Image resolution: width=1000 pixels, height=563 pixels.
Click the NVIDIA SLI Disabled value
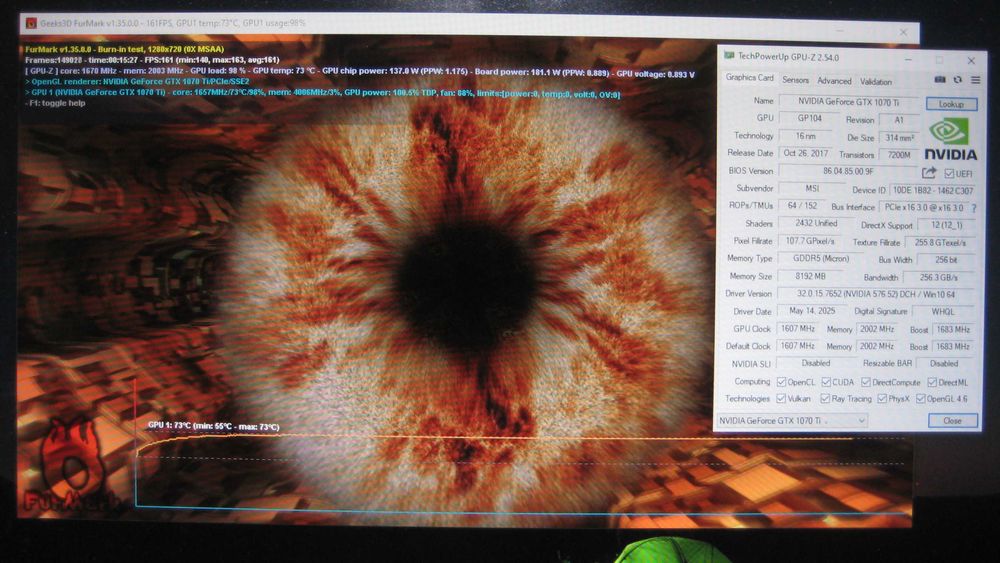(815, 363)
